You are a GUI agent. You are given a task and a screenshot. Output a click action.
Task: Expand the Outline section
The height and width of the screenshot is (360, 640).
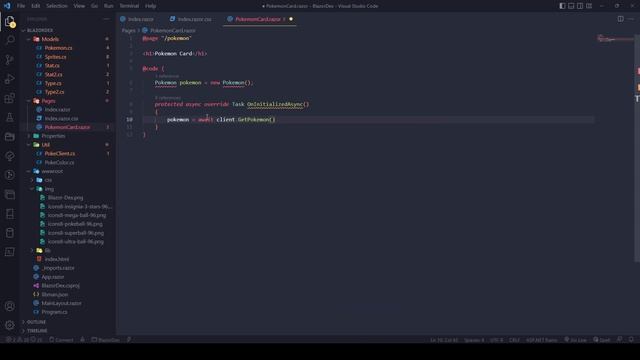point(36,322)
